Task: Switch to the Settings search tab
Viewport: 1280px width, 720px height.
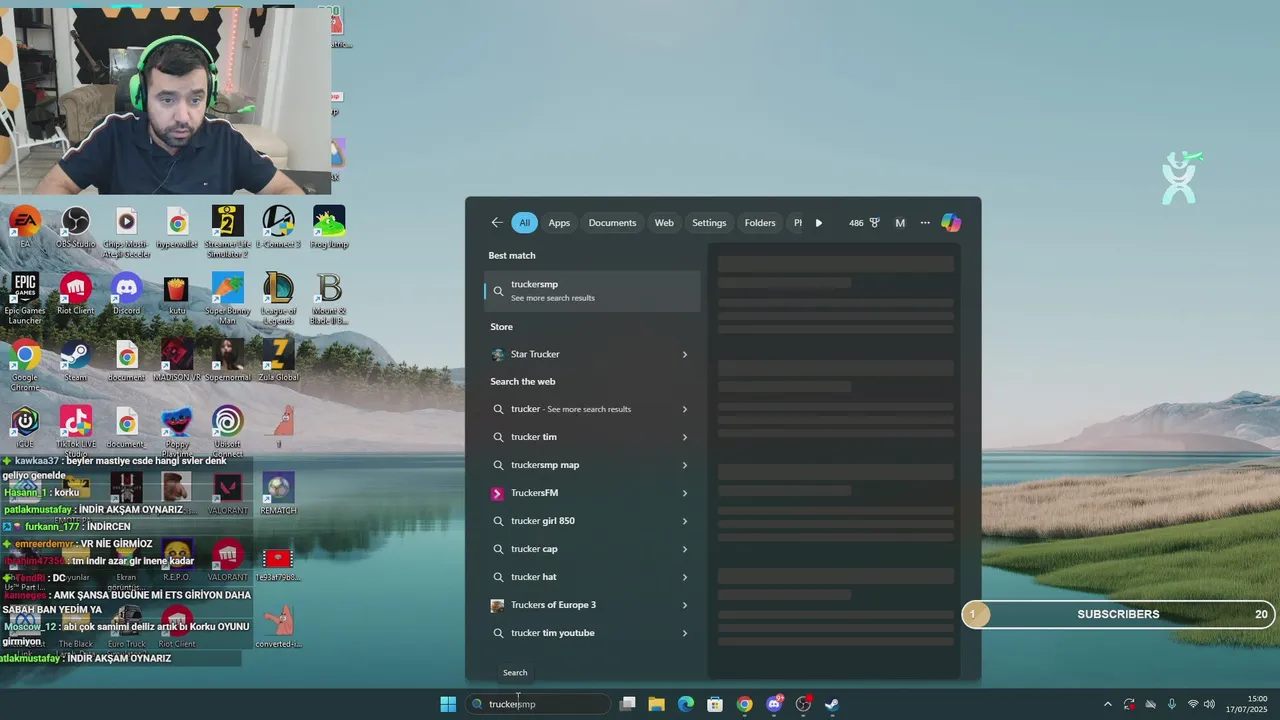Action: click(709, 223)
